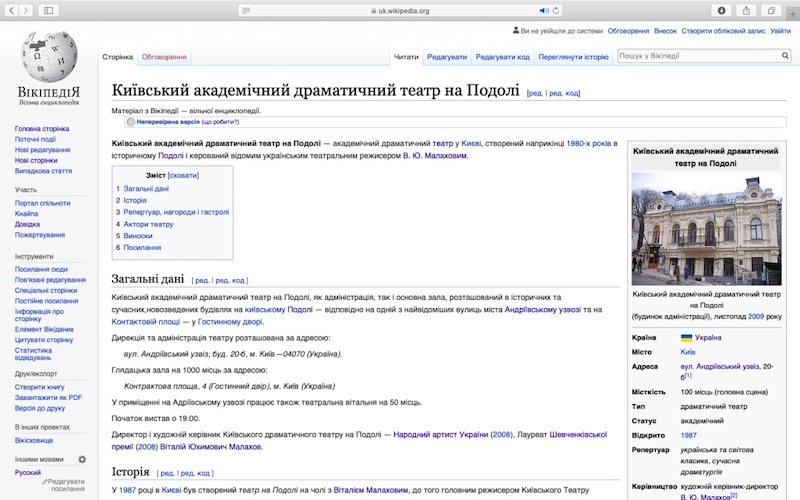This screenshot has width=800, height=500.
Task: Open Вікісховище link
Action: (x=34, y=441)
